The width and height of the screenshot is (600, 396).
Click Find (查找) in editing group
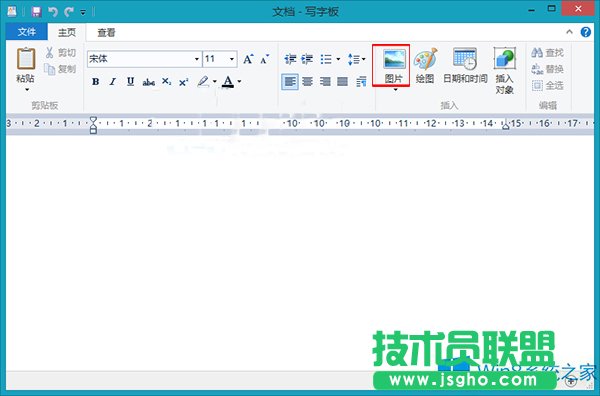(x=548, y=52)
